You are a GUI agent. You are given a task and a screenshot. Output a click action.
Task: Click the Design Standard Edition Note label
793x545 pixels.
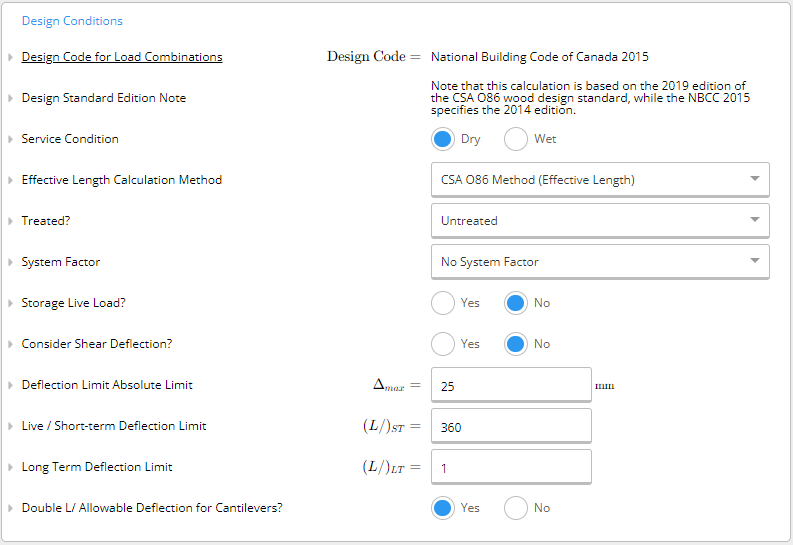[x=104, y=98]
